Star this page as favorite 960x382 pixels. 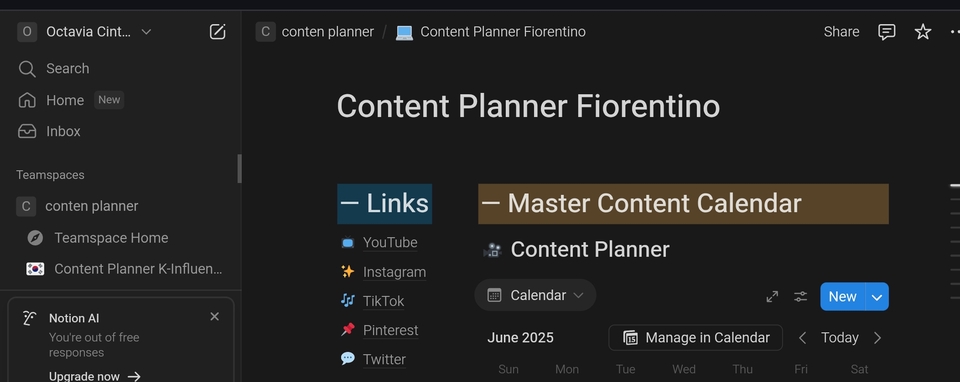pos(923,32)
